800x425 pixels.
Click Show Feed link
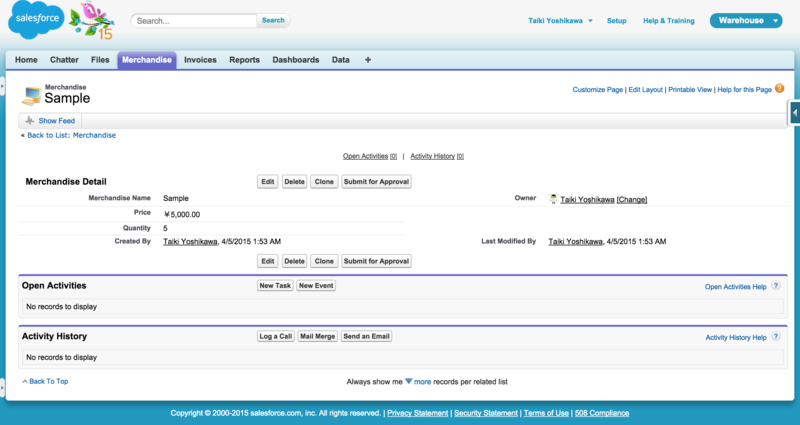click(x=57, y=121)
